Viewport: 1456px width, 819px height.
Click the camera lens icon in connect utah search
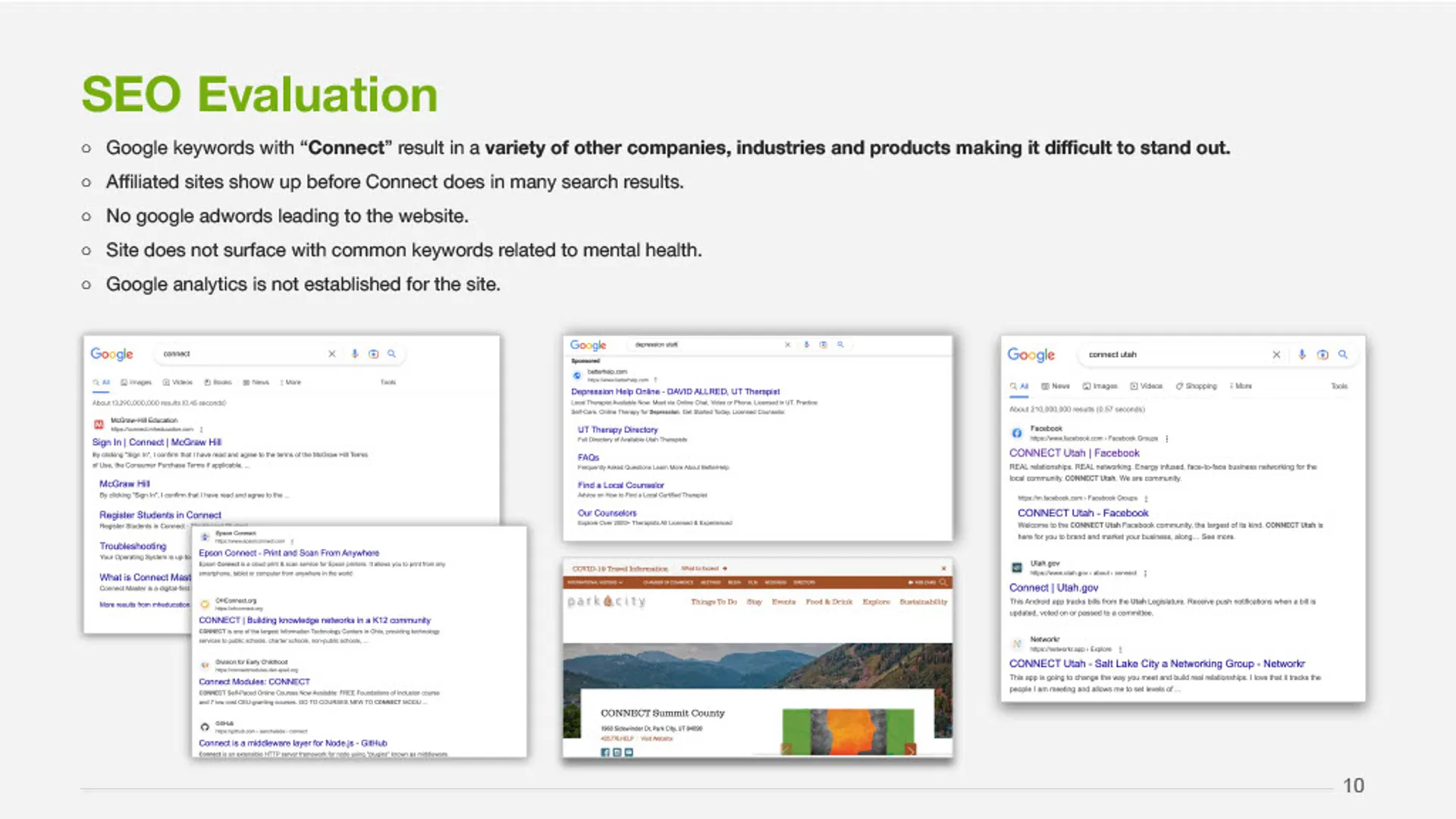coord(1323,354)
